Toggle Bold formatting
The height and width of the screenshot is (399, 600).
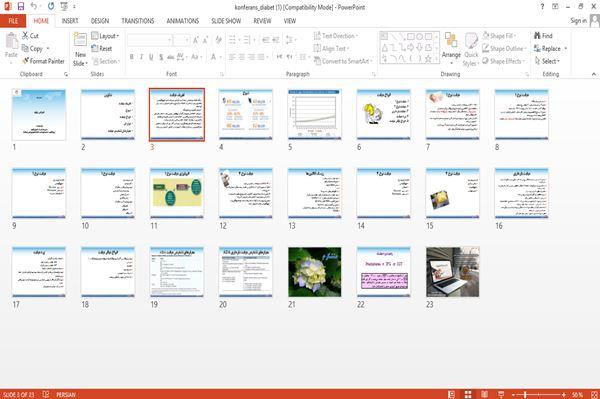pos(132,57)
